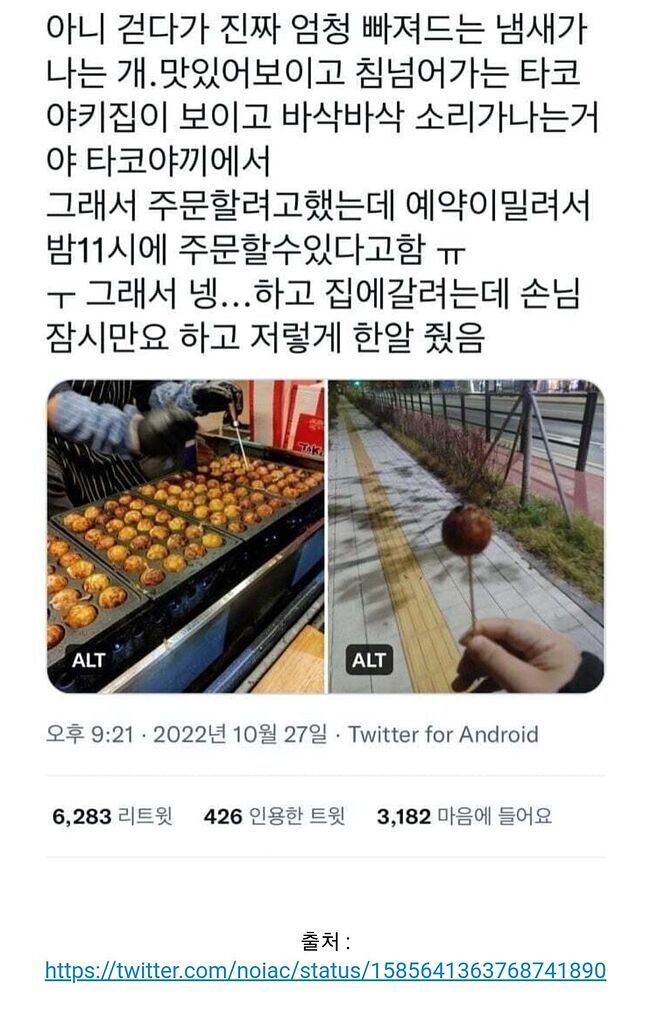The height and width of the screenshot is (1034, 650).
Task: Click the gloved hand turning takoyaki in left photo
Action: 165,431
